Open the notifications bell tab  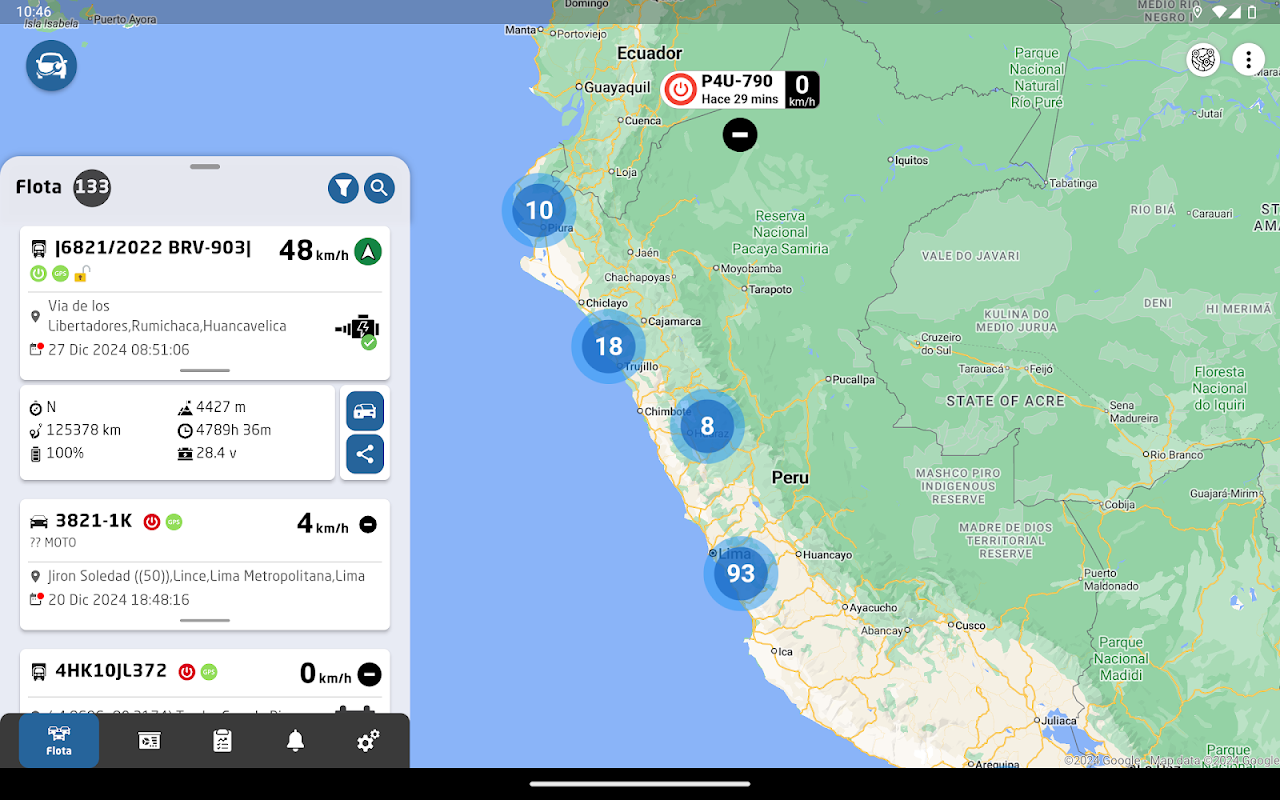click(295, 741)
